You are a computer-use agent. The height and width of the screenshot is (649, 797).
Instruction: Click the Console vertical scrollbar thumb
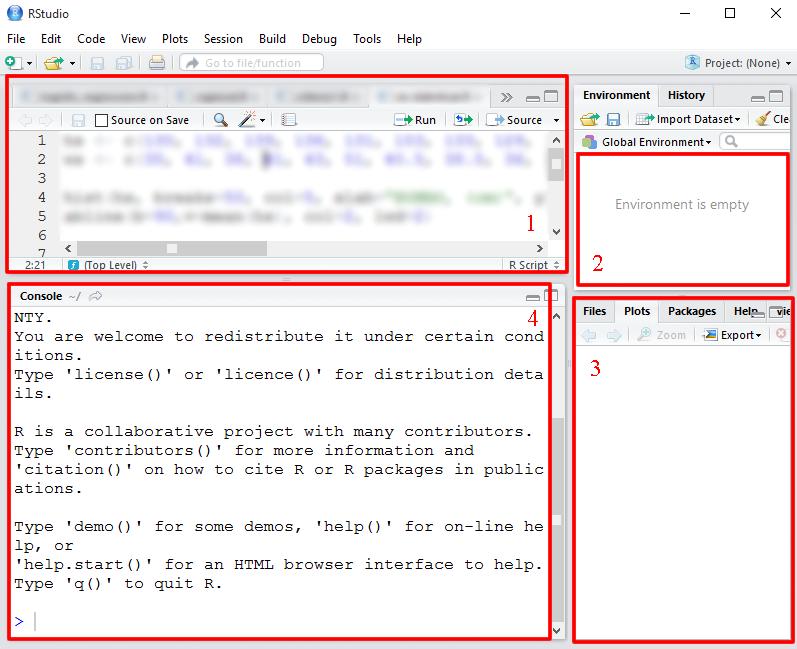point(558,518)
